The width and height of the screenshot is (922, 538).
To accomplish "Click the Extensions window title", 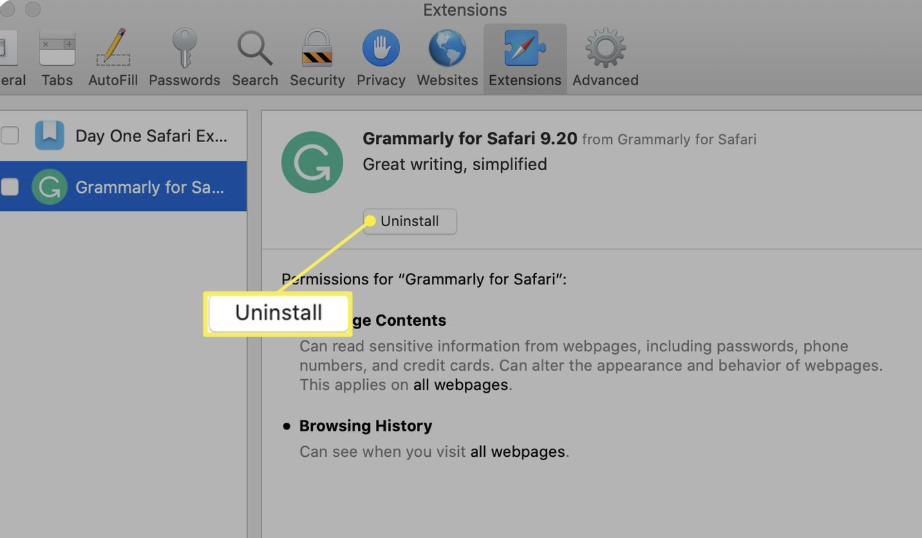I will coord(465,10).
